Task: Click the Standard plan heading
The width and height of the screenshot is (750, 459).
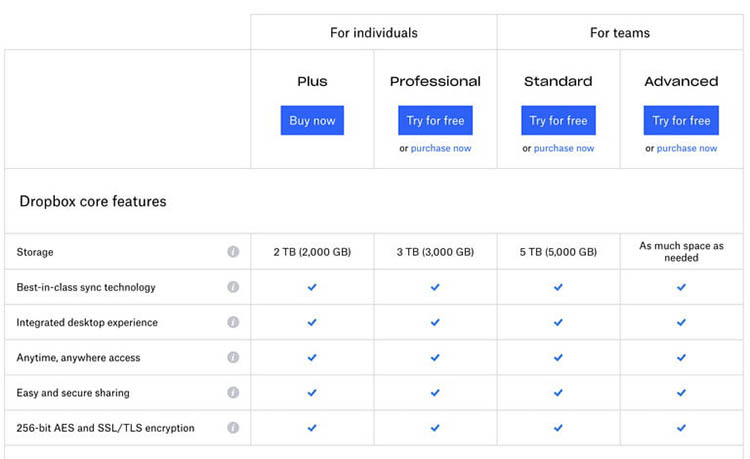Action: pyautogui.click(x=558, y=81)
